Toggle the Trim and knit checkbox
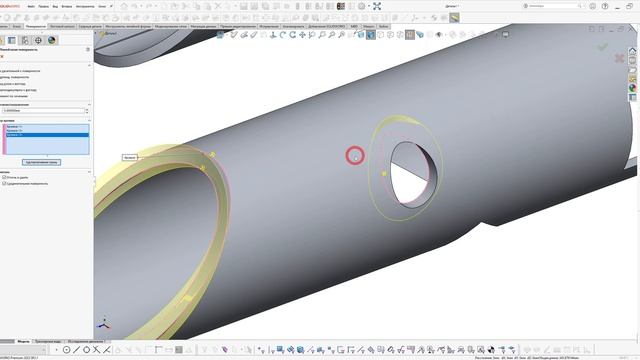The width and height of the screenshot is (640, 360). (x=4, y=178)
